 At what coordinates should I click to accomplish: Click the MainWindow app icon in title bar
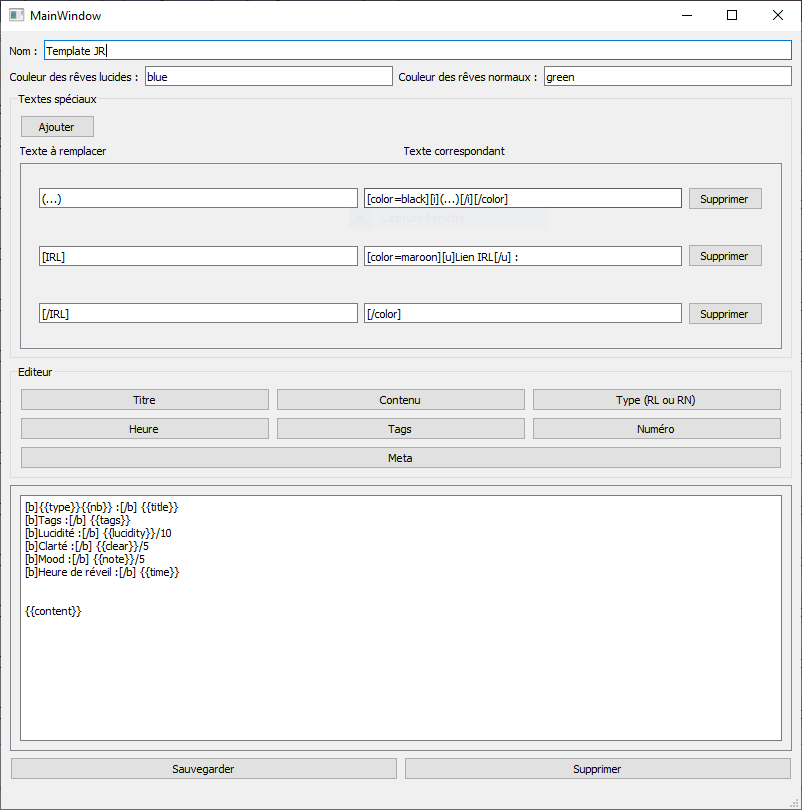[16, 15]
